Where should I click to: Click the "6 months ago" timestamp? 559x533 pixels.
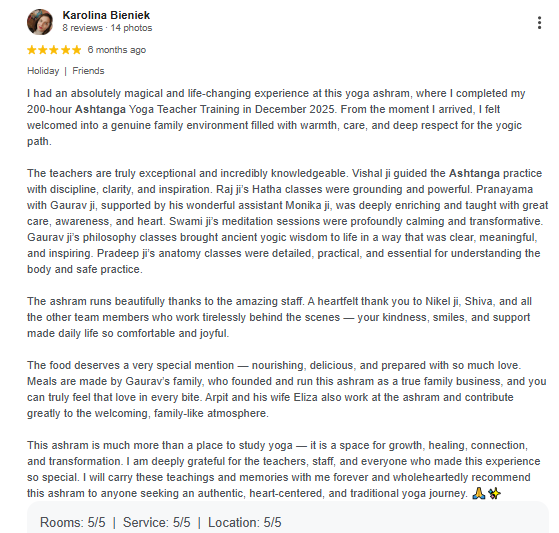click(x=117, y=50)
